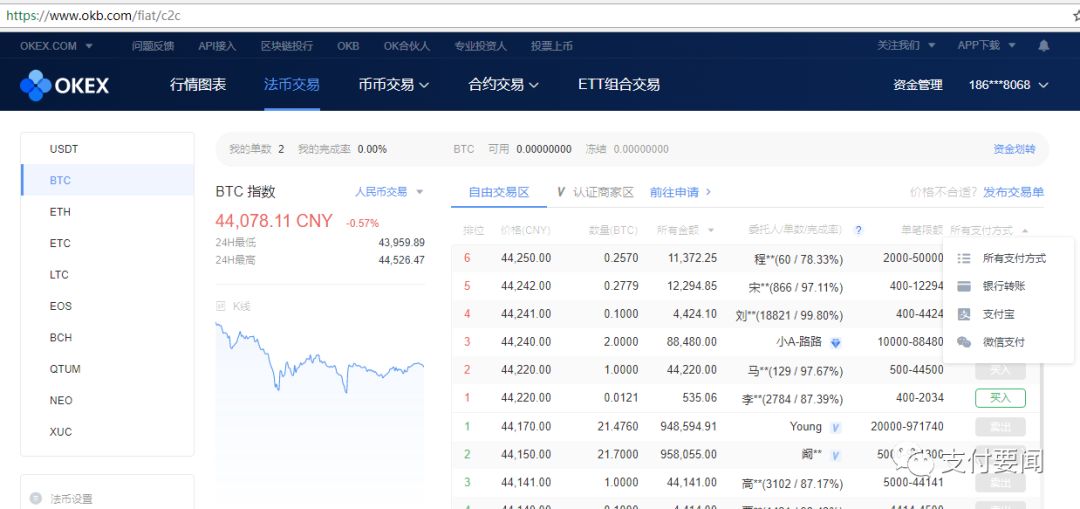The width and height of the screenshot is (1080, 509).
Task: Click the question mark help icon
Action: (858, 230)
